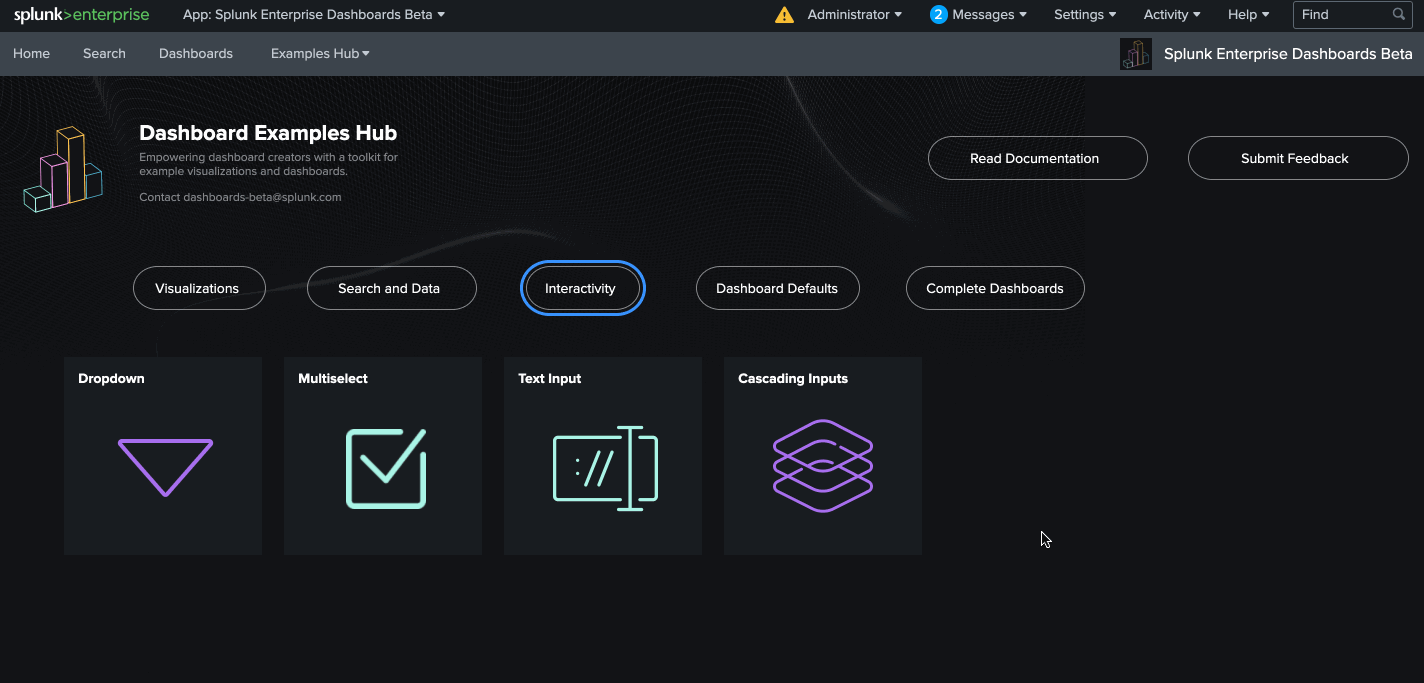
Task: Click the yellow warning triangle icon
Action: [785, 15]
